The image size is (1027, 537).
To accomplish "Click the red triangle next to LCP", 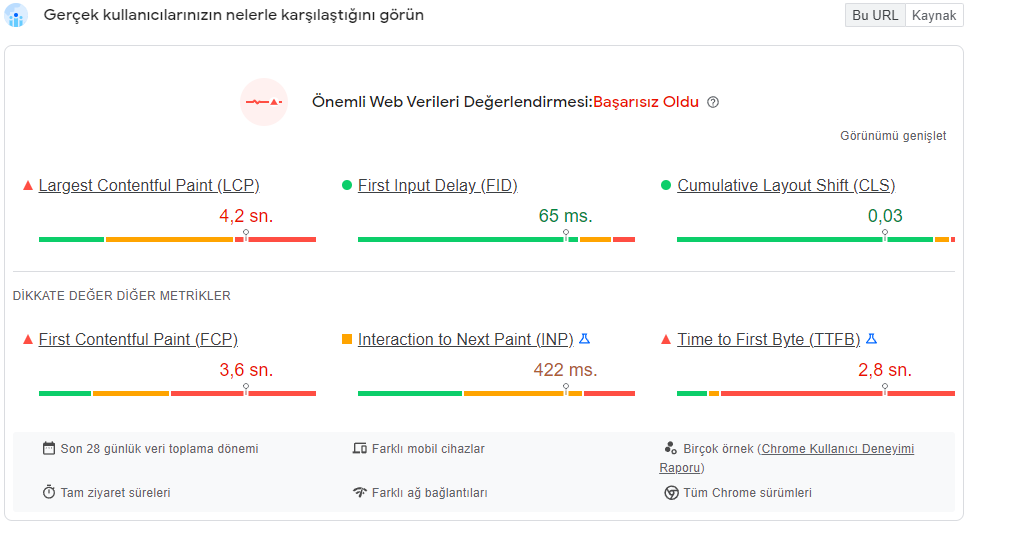I will pyautogui.click(x=28, y=186).
